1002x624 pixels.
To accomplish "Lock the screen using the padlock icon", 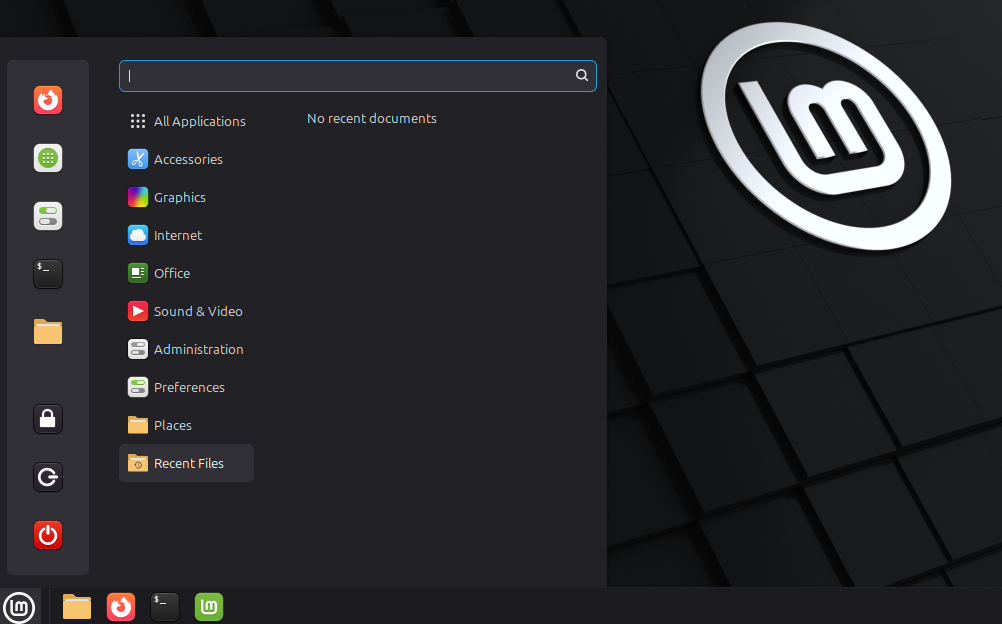I will point(48,419).
